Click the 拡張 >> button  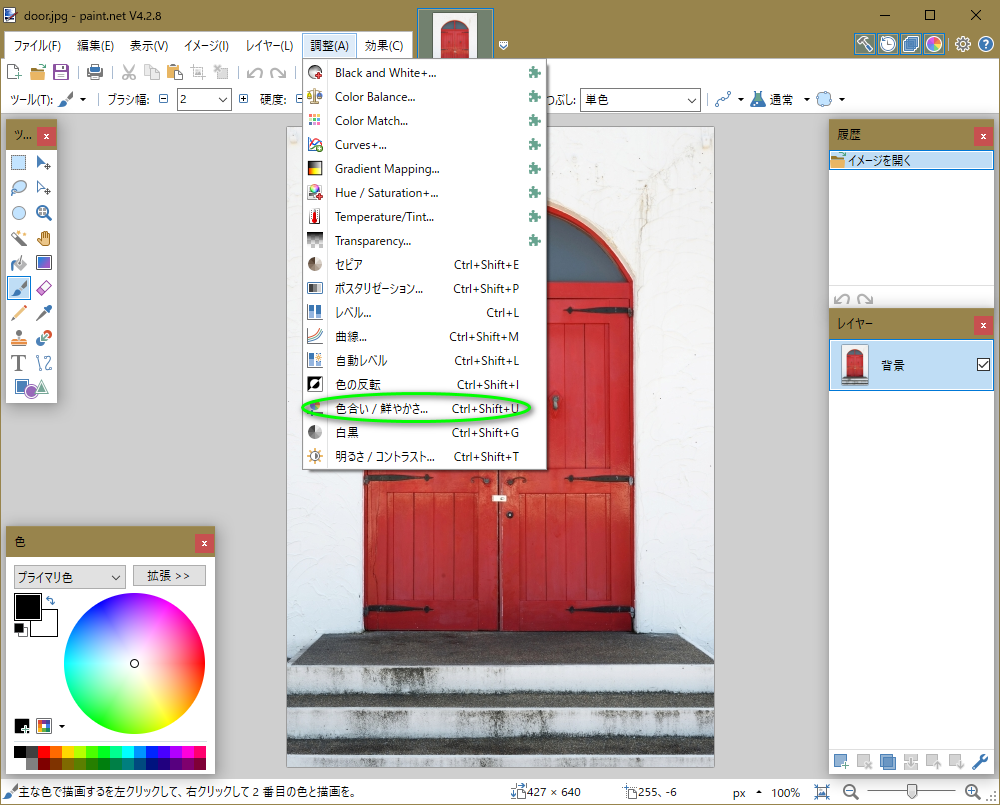pos(169,576)
